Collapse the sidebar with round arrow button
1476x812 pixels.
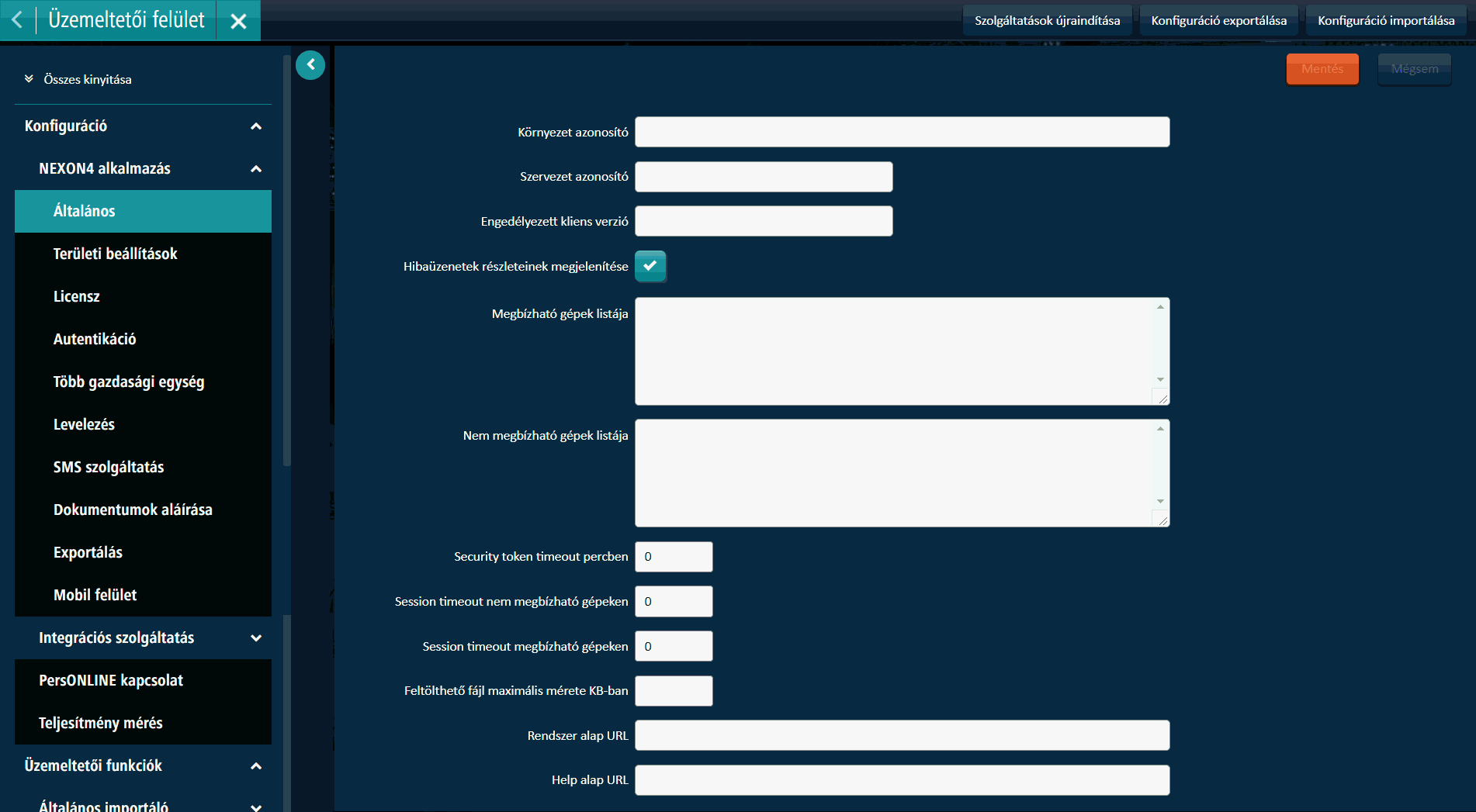(x=310, y=65)
